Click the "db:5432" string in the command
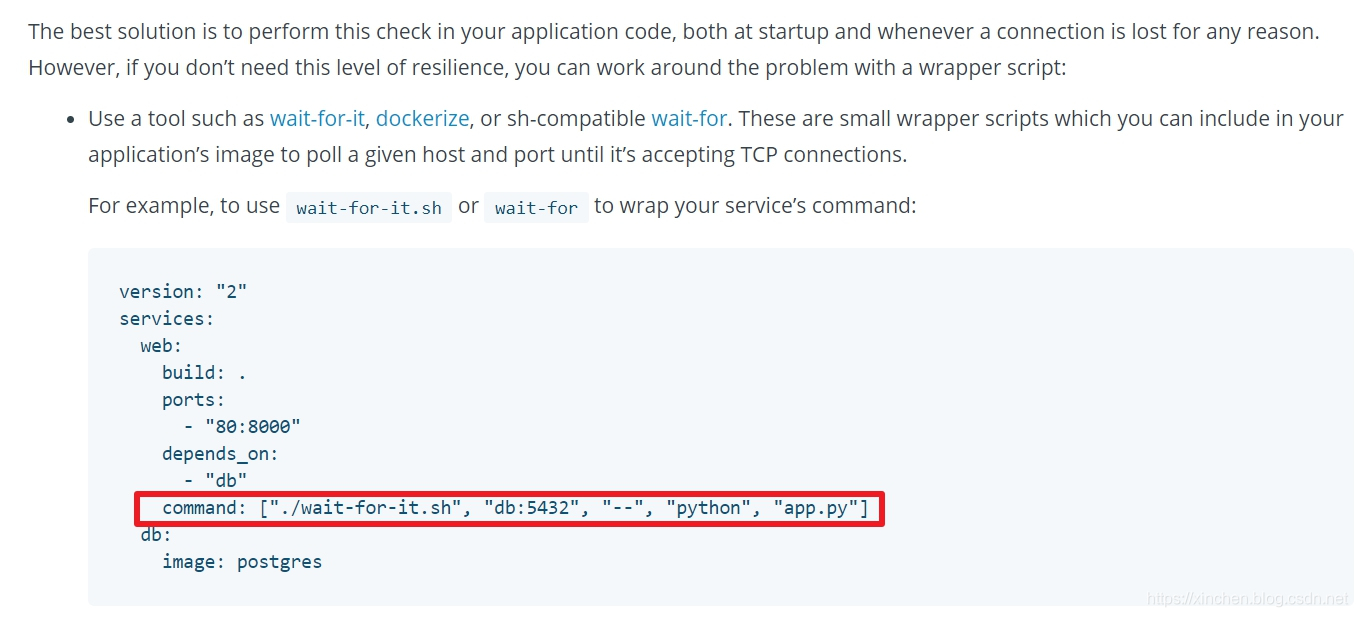Image resolution: width=1358 pixels, height=617 pixels. pyautogui.click(x=532, y=508)
